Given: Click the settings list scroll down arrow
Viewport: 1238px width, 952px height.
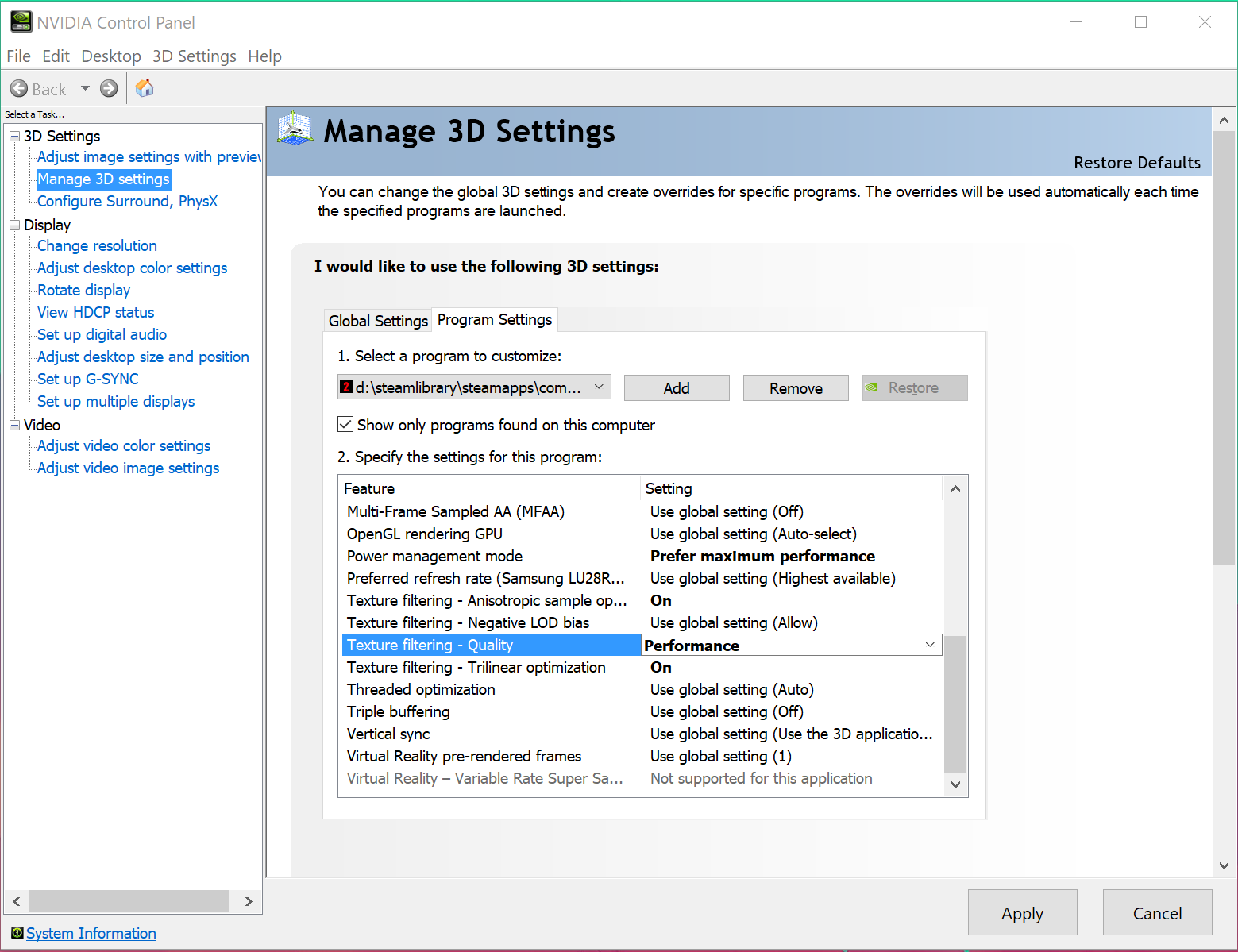Looking at the screenshot, I should 955,784.
